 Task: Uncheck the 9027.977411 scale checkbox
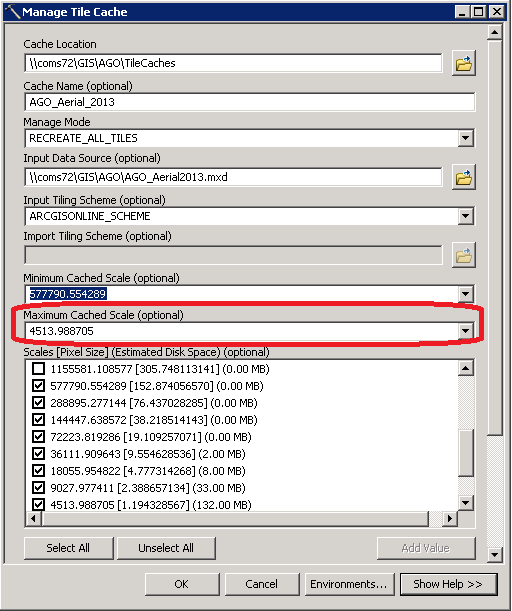[38, 488]
